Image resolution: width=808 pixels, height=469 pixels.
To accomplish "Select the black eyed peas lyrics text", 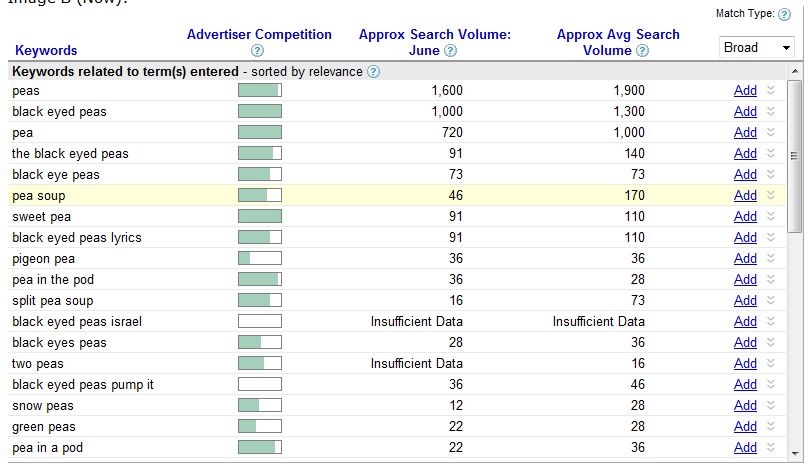I will pyautogui.click(x=76, y=238).
